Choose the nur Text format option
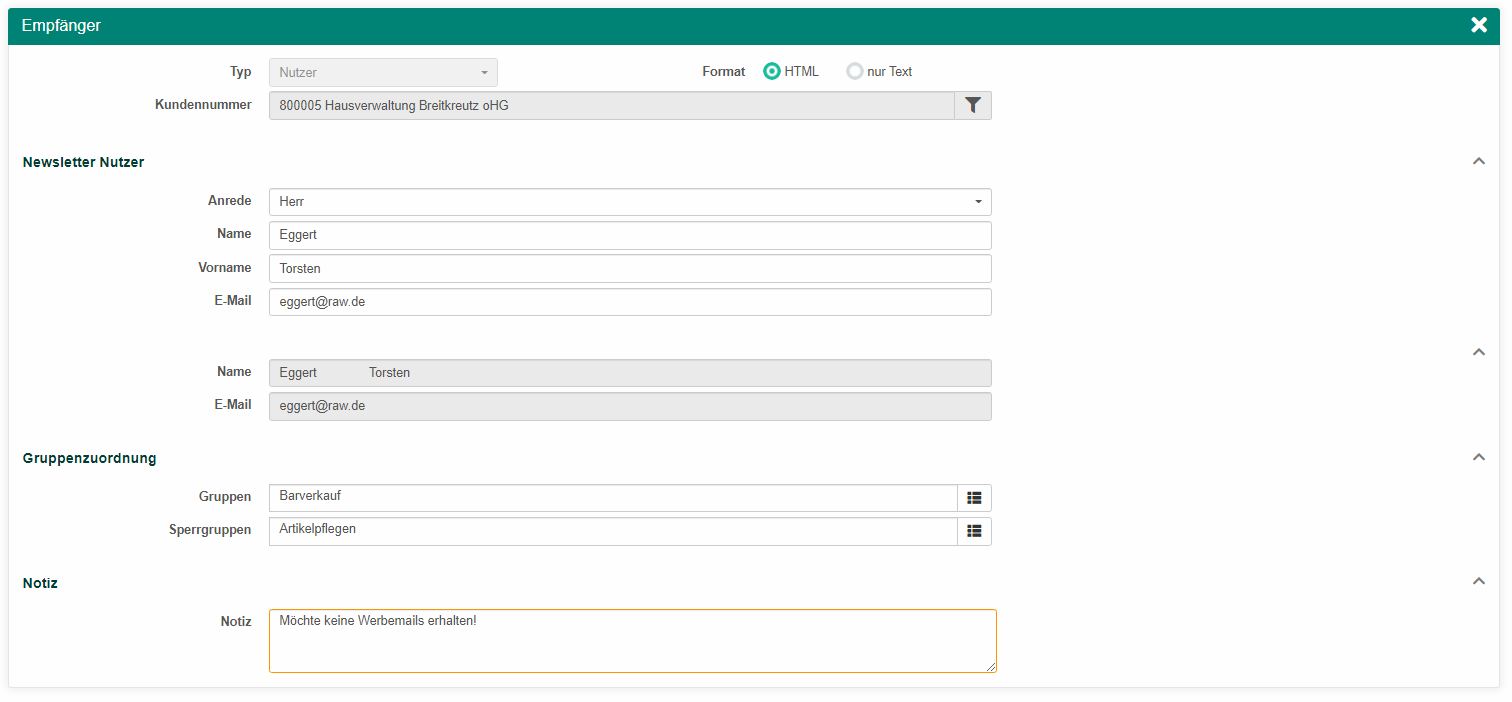Viewport: 1512px width, 702px height. (855, 72)
